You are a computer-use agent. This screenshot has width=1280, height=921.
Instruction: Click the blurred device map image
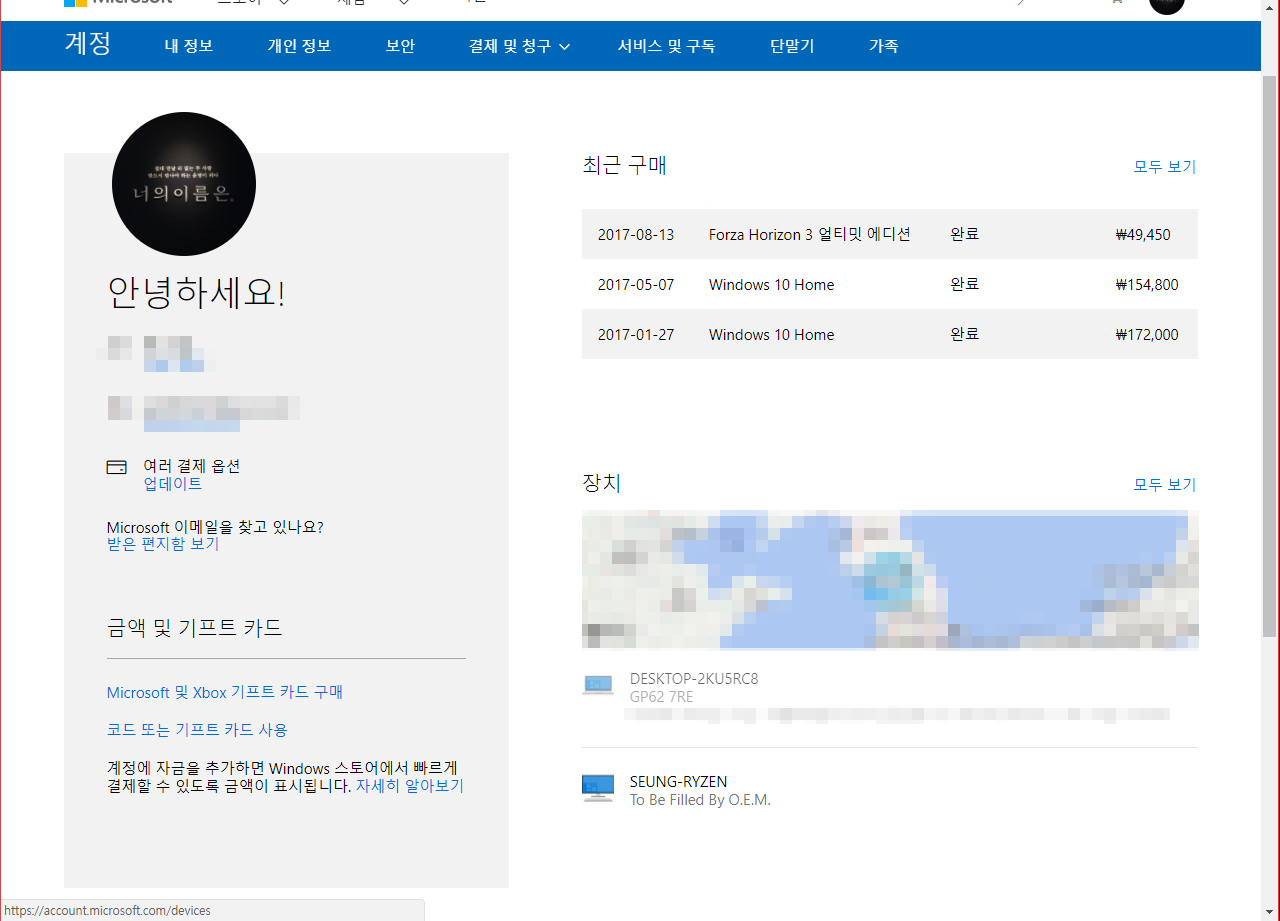890,579
